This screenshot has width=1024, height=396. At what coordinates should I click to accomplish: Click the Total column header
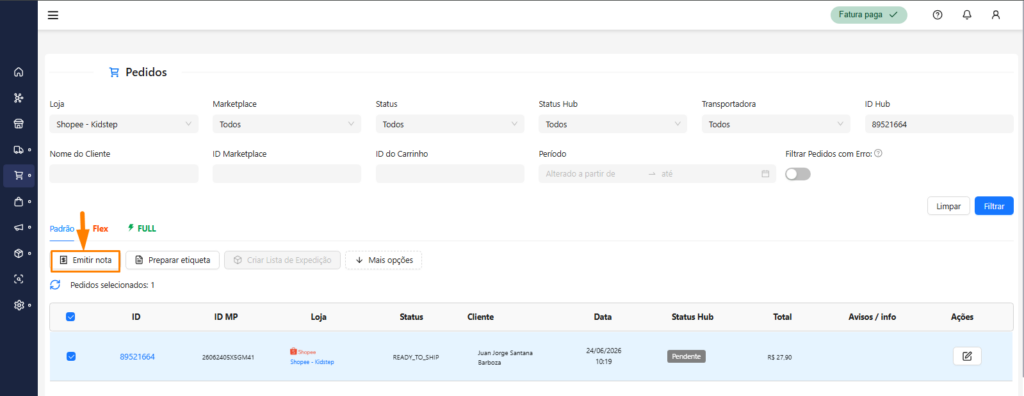pyautogui.click(x=781, y=317)
